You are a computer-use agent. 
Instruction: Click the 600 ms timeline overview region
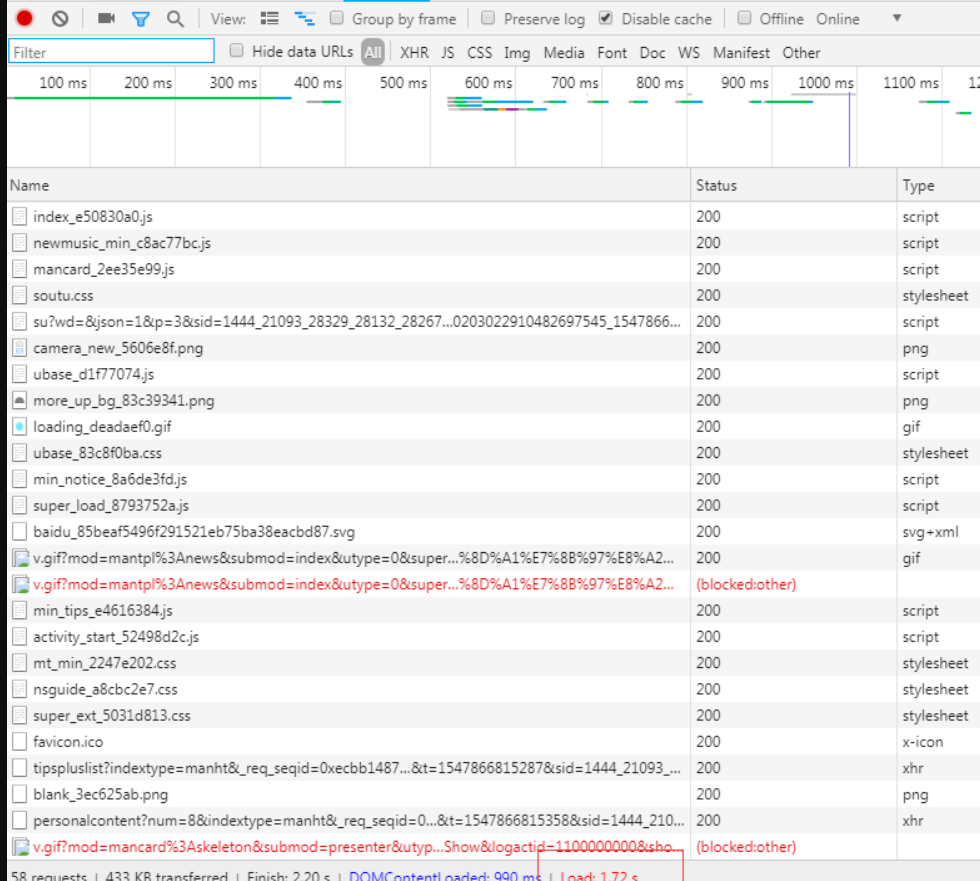[488, 83]
